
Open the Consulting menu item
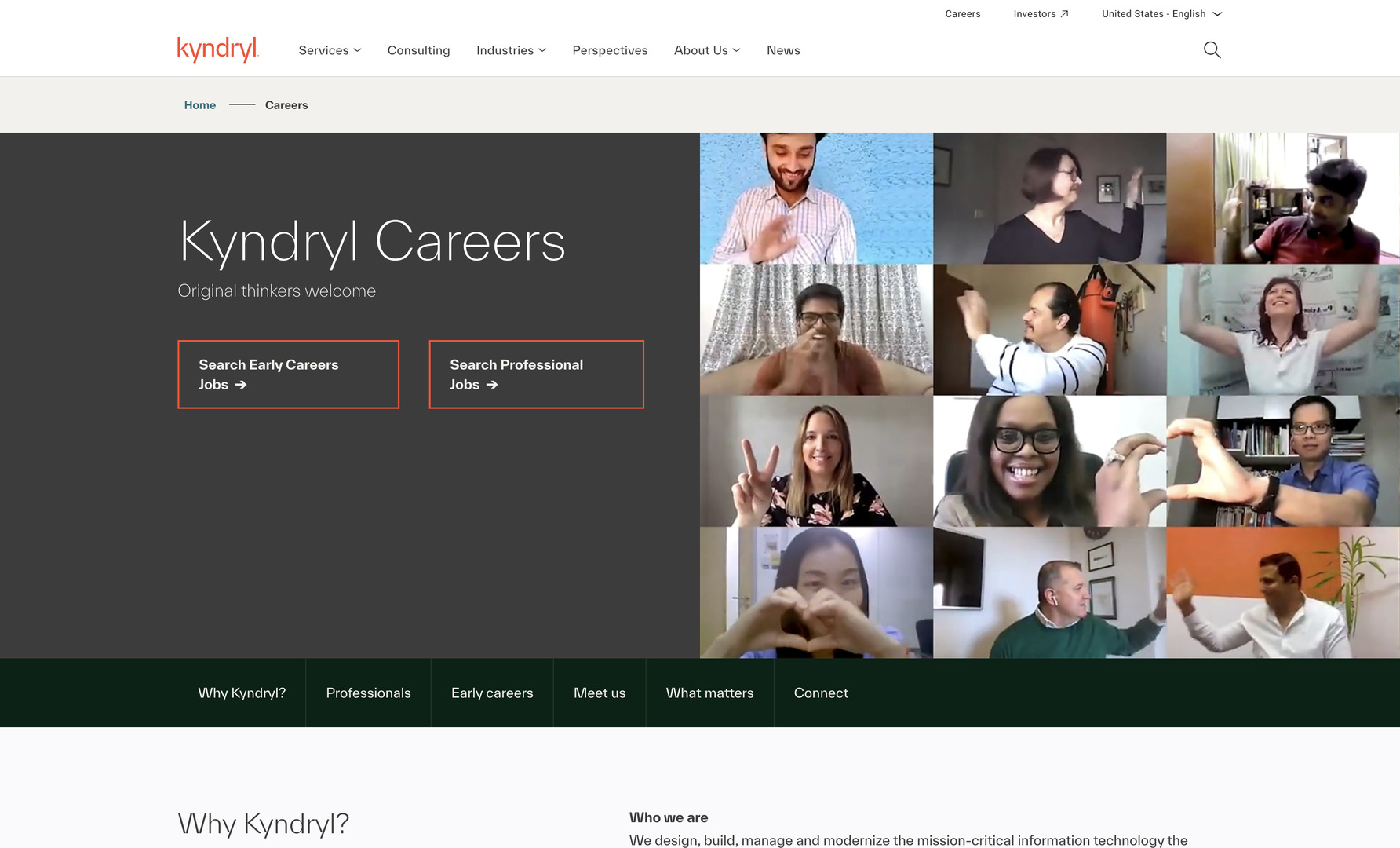[x=418, y=50]
